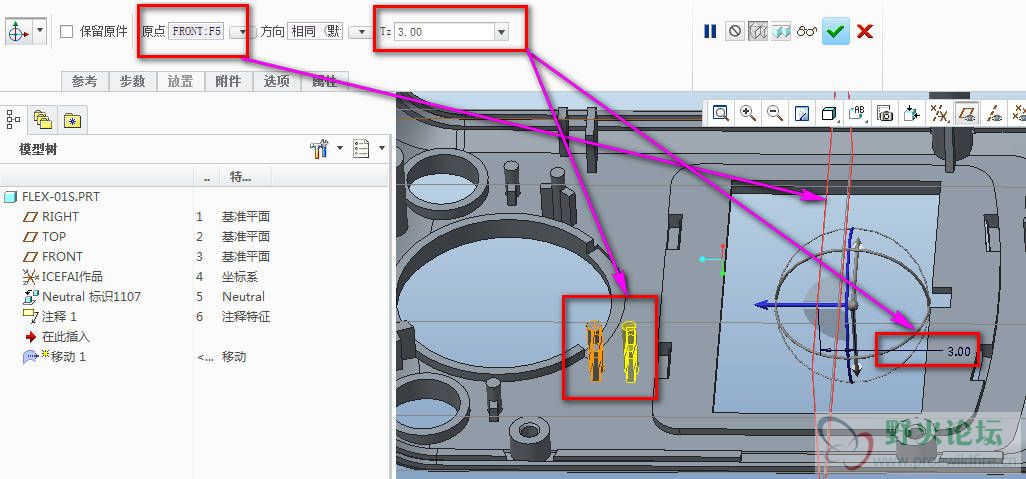
Task: Click the model tree settings tools icon
Action: [x=319, y=149]
